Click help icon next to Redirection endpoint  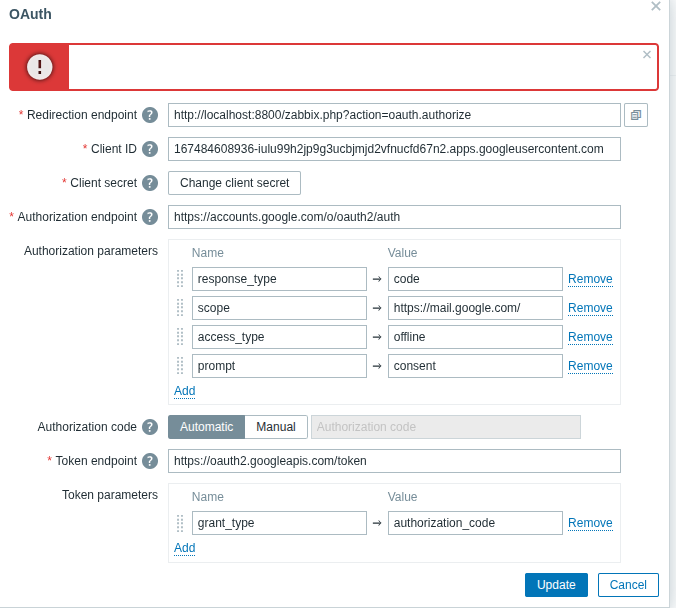click(150, 115)
